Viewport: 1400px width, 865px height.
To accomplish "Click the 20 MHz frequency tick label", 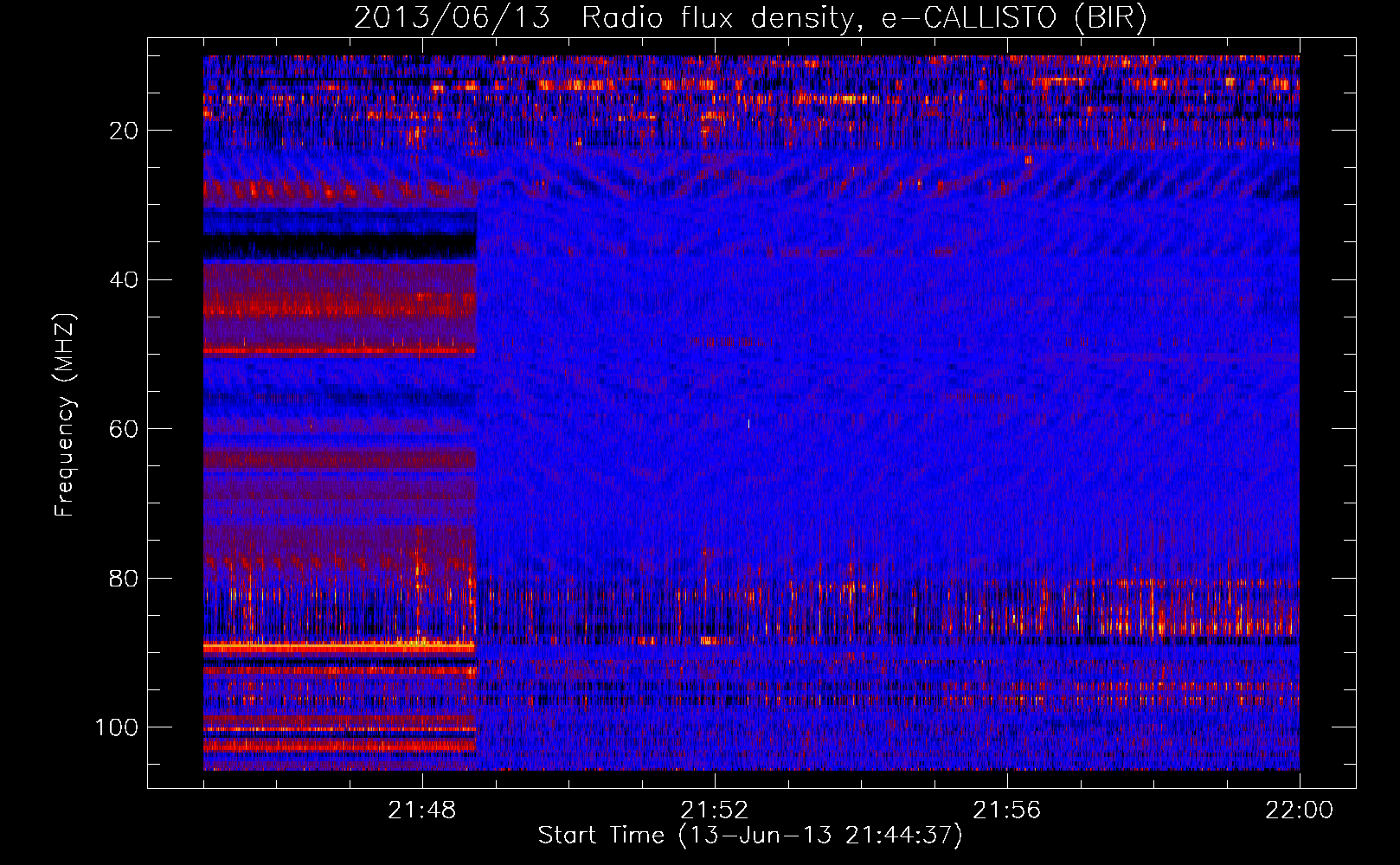I will coord(124,131).
